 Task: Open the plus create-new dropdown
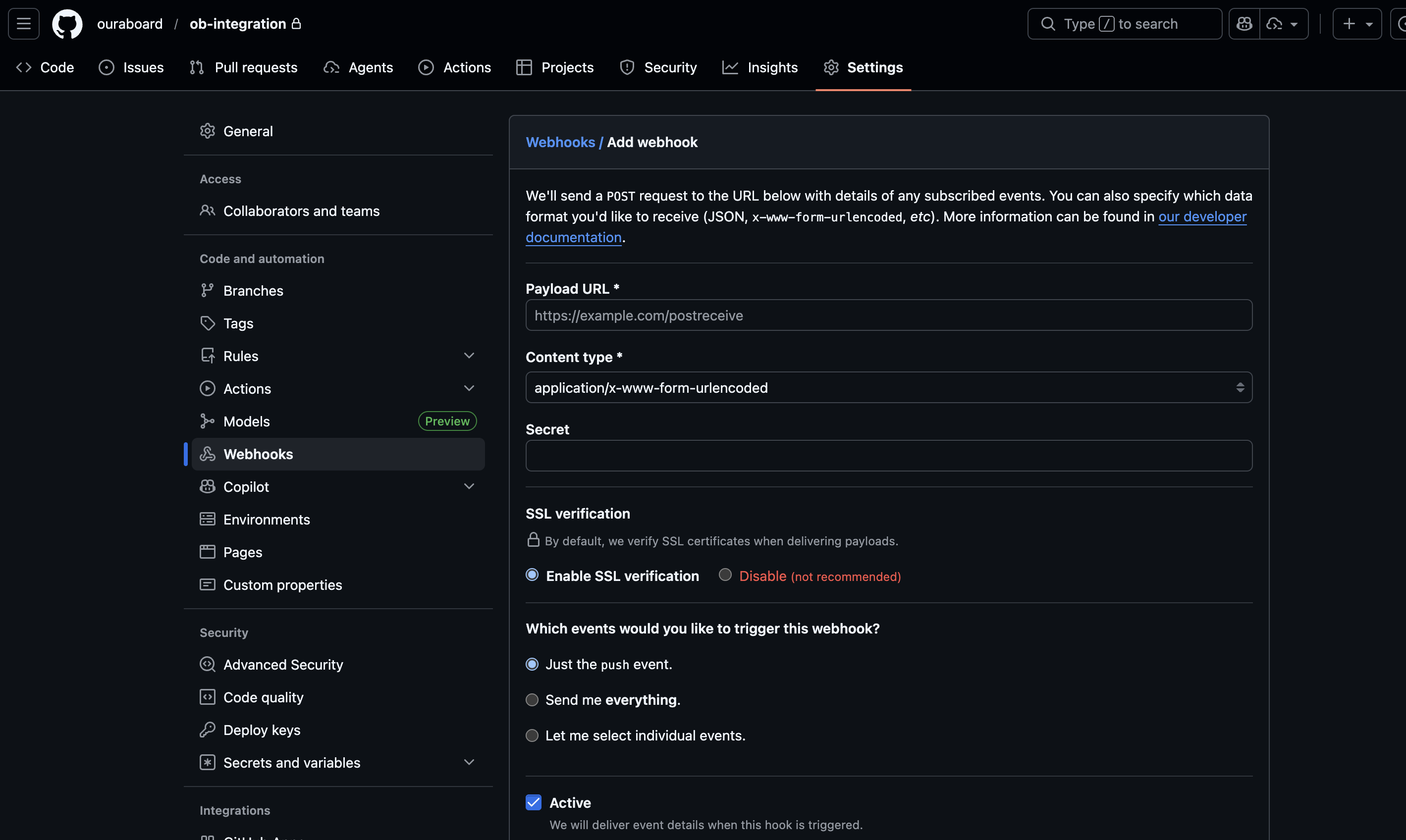coord(1357,24)
